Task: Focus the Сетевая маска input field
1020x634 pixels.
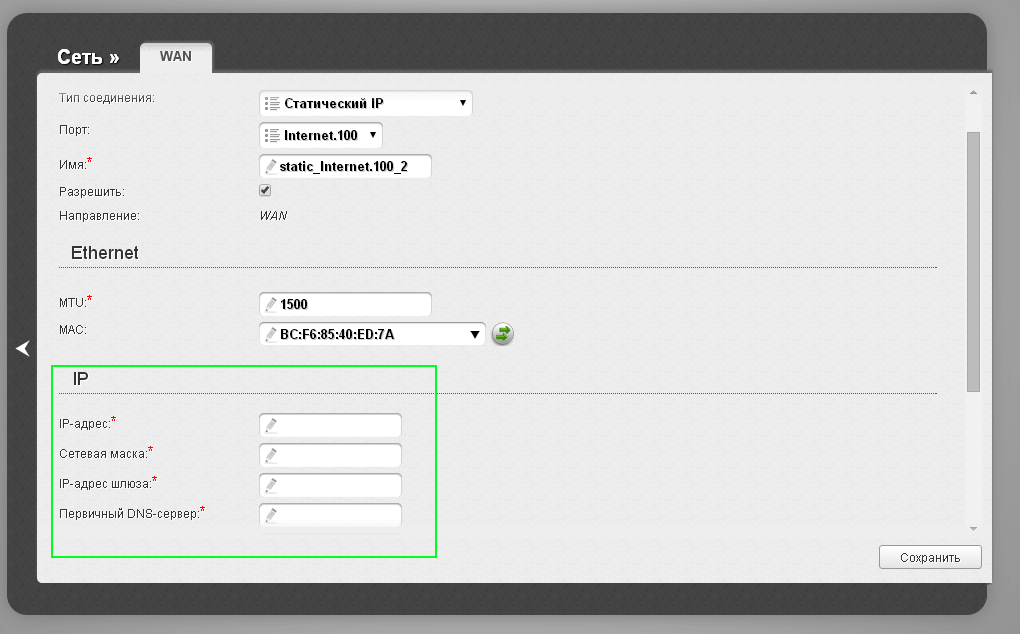Action: click(x=330, y=455)
